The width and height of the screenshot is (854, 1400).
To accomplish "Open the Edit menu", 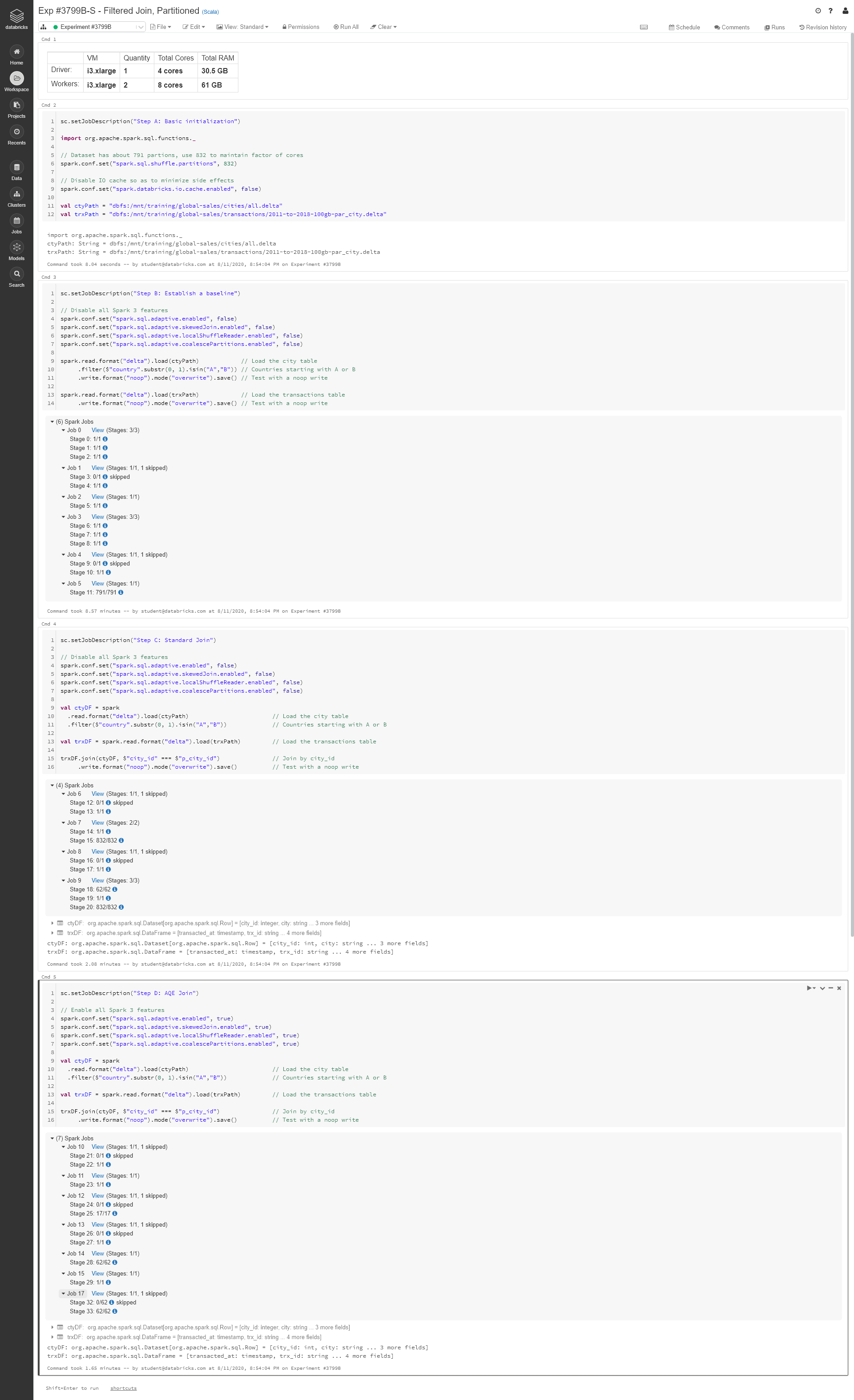I will tap(194, 27).
